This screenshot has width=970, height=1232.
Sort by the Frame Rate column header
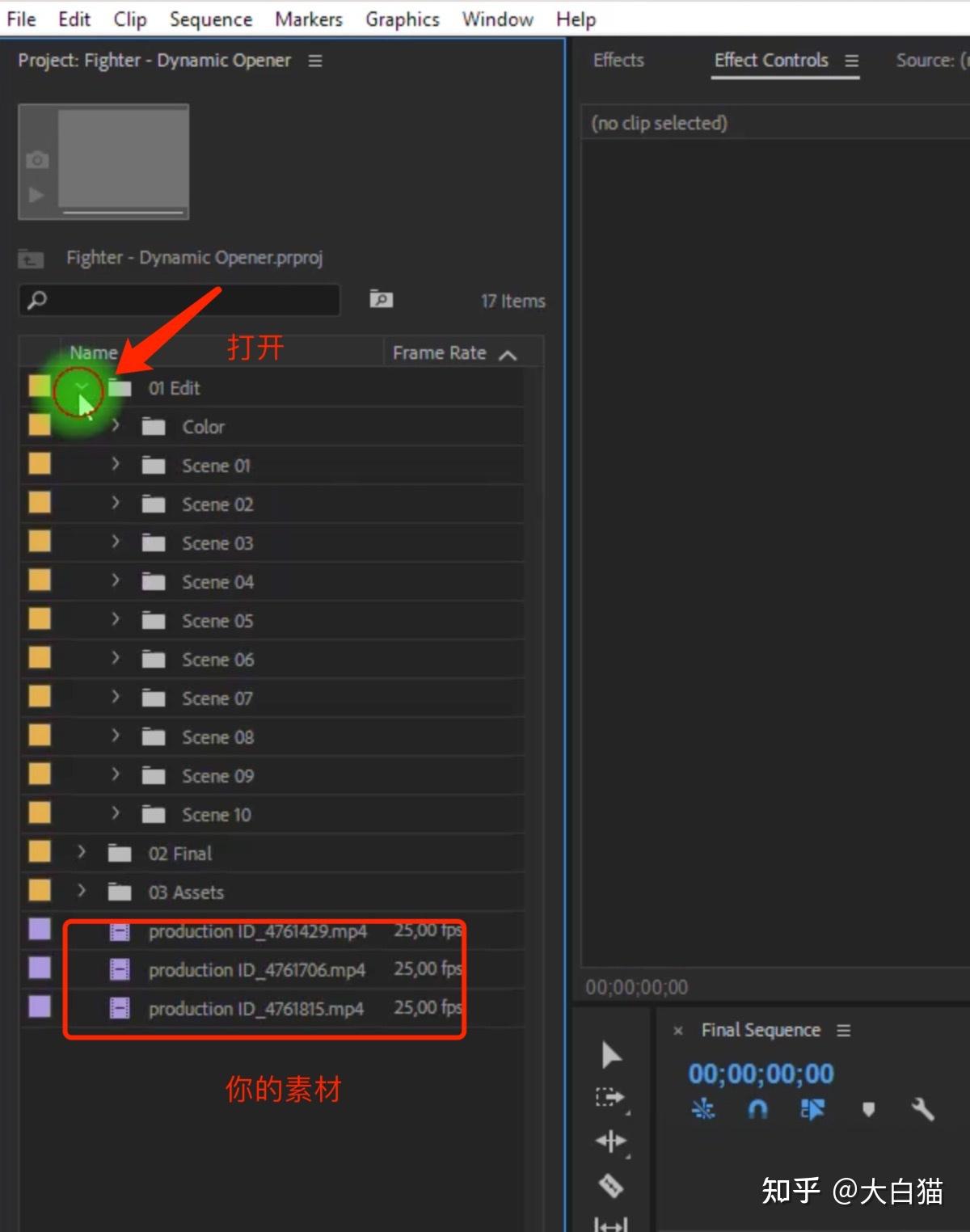tap(440, 353)
